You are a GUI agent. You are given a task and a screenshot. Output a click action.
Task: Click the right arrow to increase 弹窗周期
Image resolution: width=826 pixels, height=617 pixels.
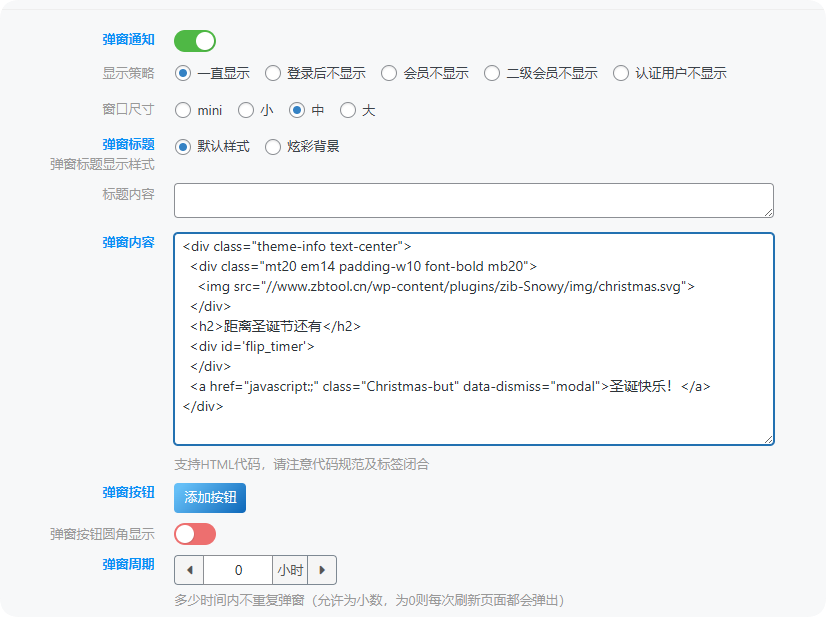(x=322, y=569)
